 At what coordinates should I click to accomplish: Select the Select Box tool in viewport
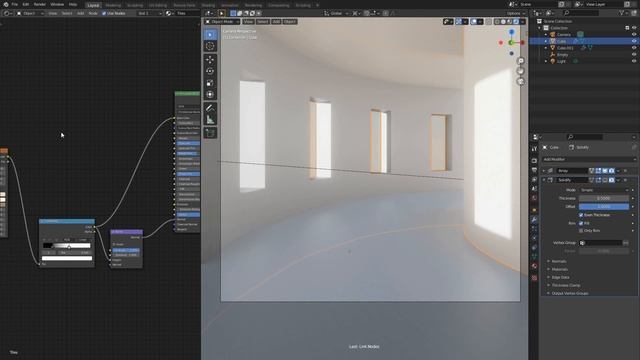coord(210,35)
